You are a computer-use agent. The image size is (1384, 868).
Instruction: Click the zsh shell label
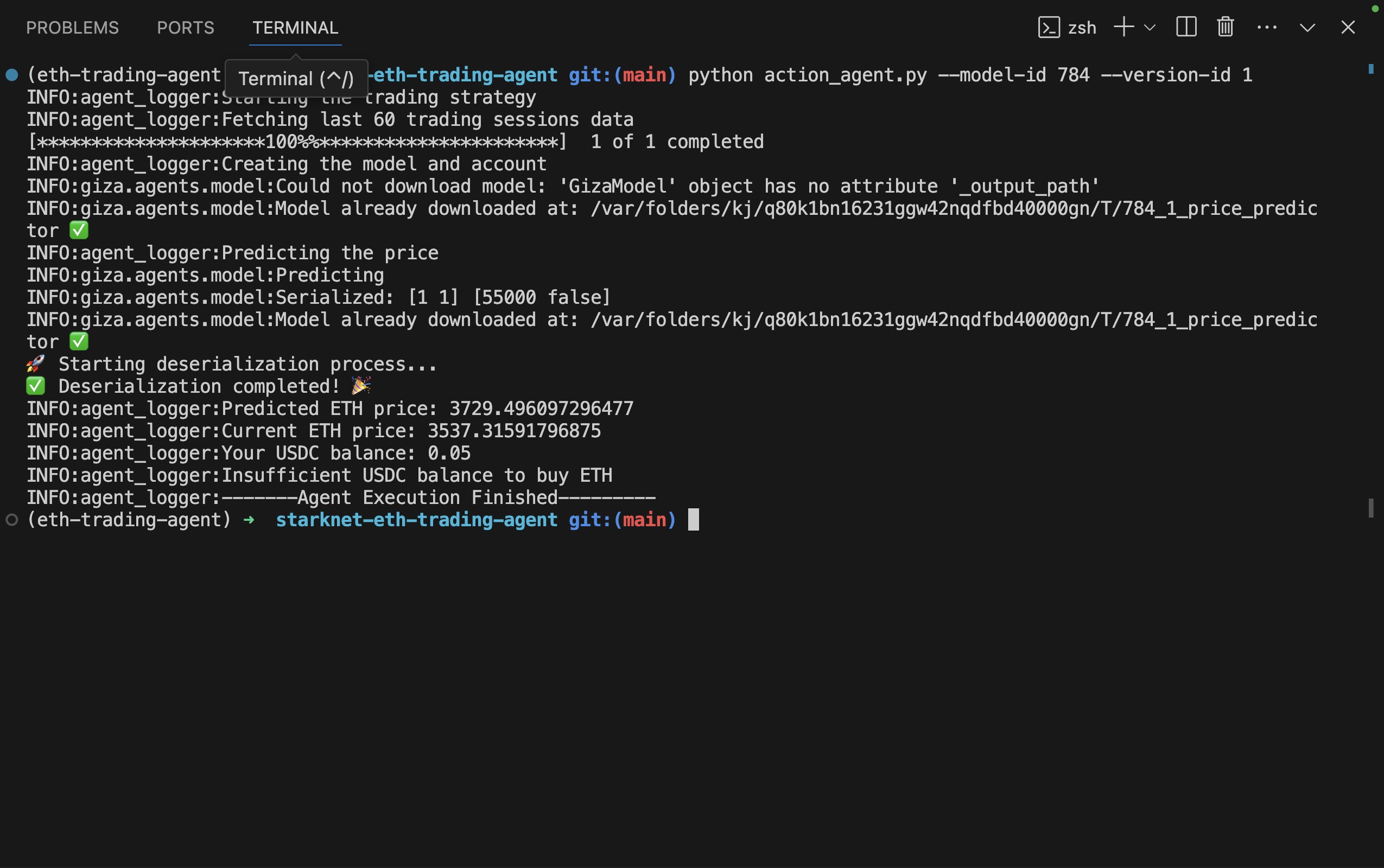(x=1082, y=28)
